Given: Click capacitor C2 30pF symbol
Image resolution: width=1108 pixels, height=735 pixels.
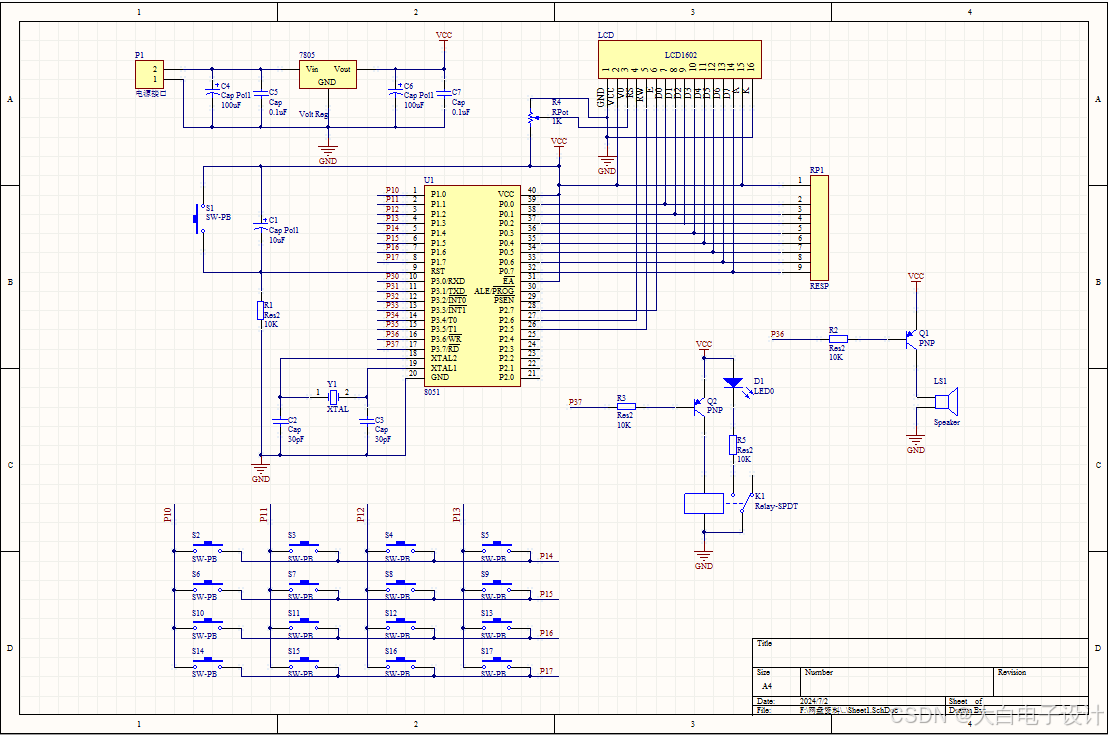Looking at the screenshot, I should coord(280,421).
